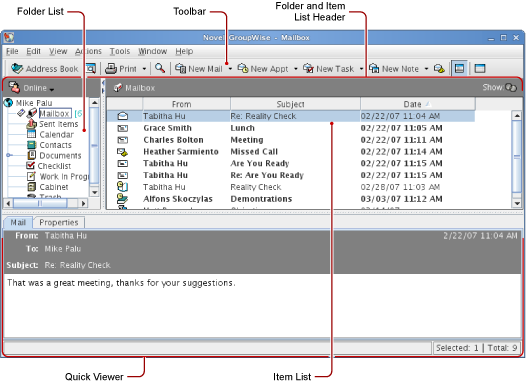This screenshot has height=383, width=526.
Task: Click the Print toolbar button
Action: (121, 69)
